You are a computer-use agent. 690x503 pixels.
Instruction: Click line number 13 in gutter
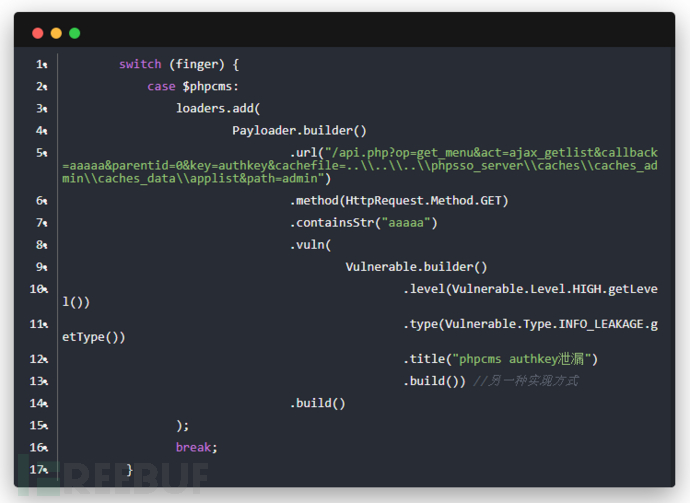click(x=39, y=381)
